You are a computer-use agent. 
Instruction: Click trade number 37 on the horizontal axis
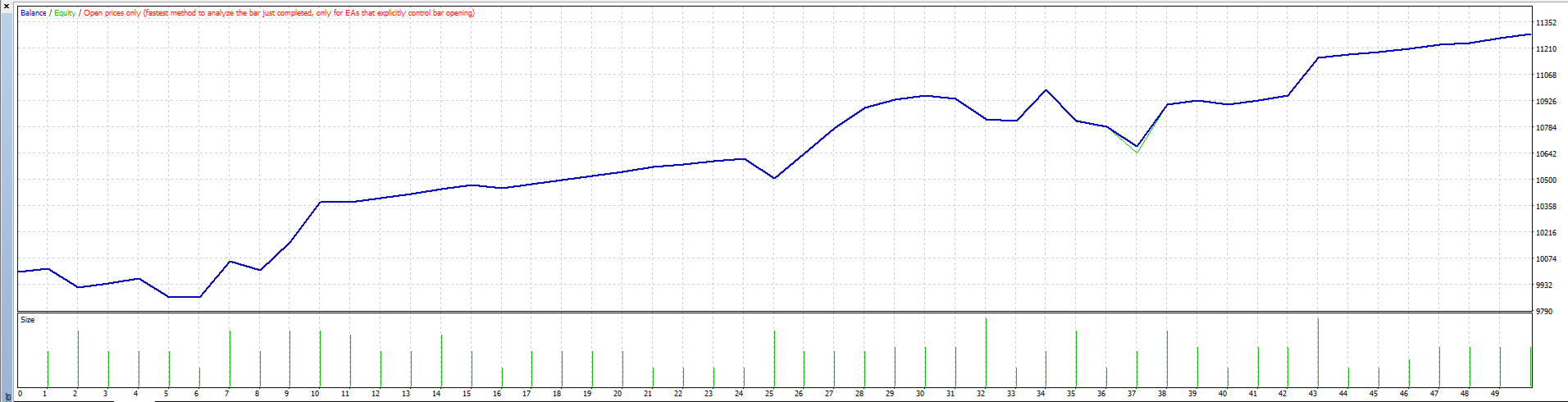(1132, 394)
